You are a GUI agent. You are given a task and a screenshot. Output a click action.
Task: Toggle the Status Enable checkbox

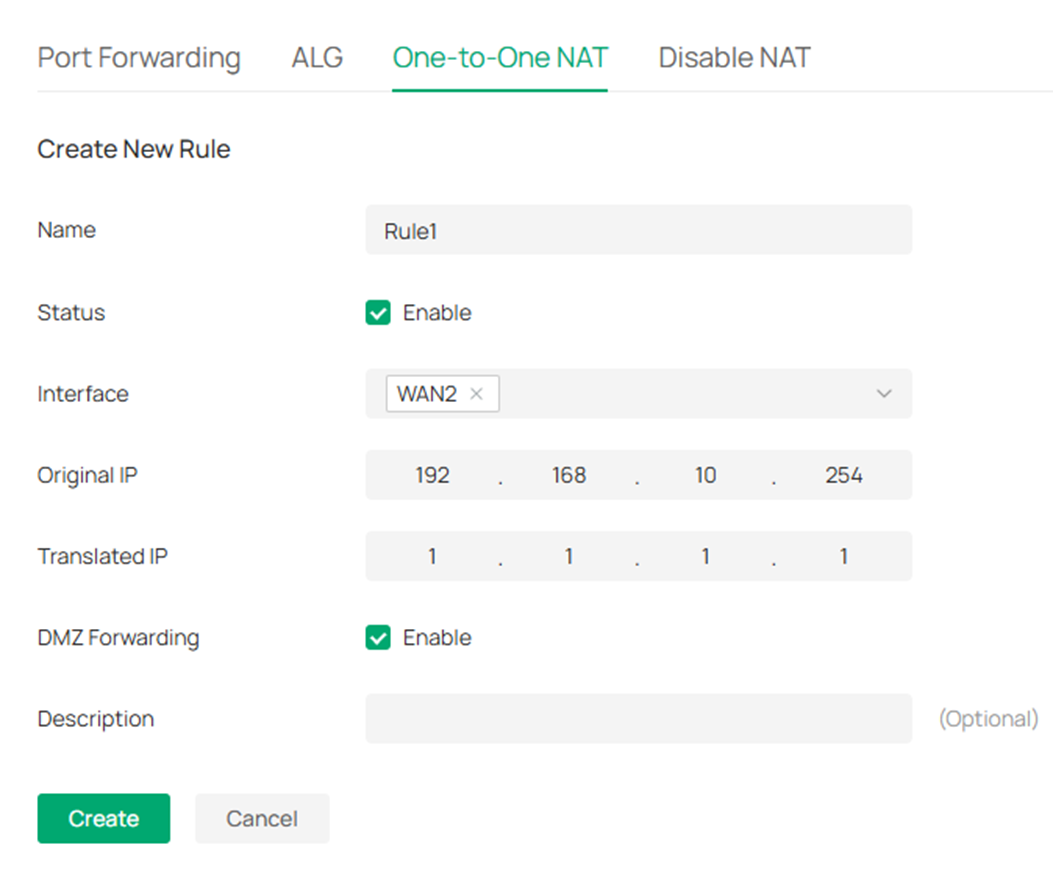click(x=378, y=312)
